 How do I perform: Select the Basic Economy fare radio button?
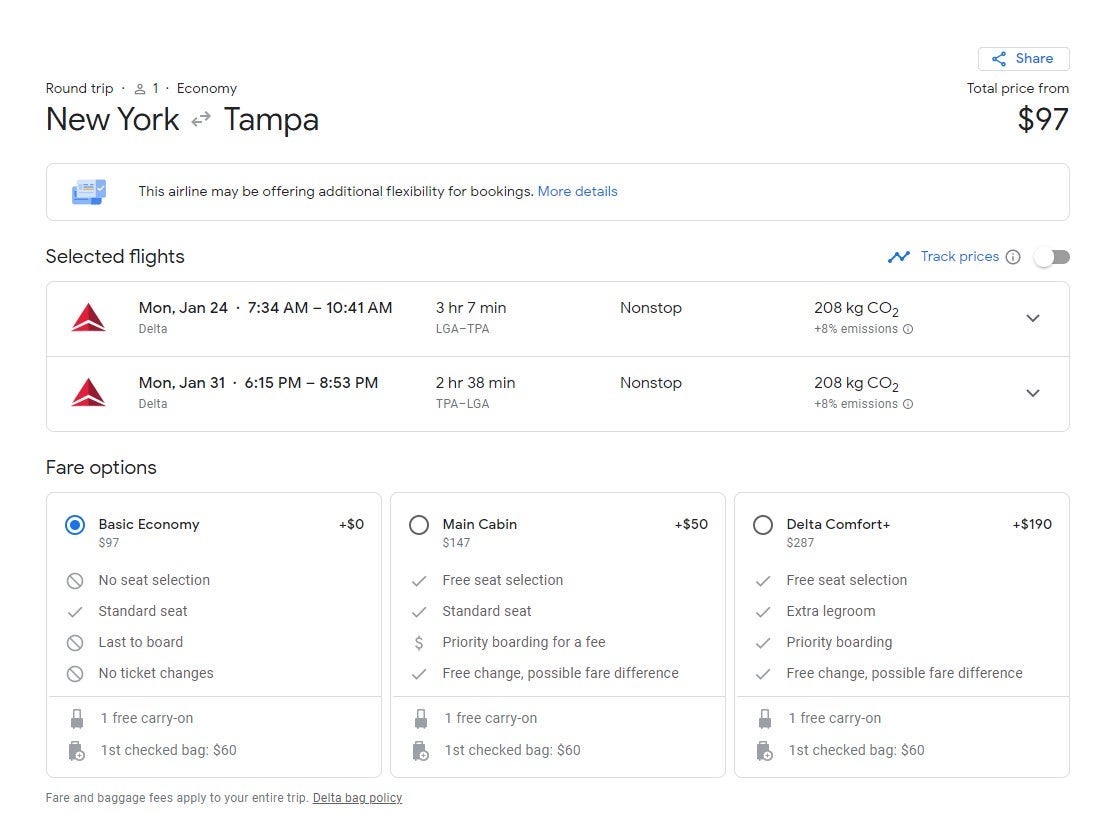click(75, 525)
